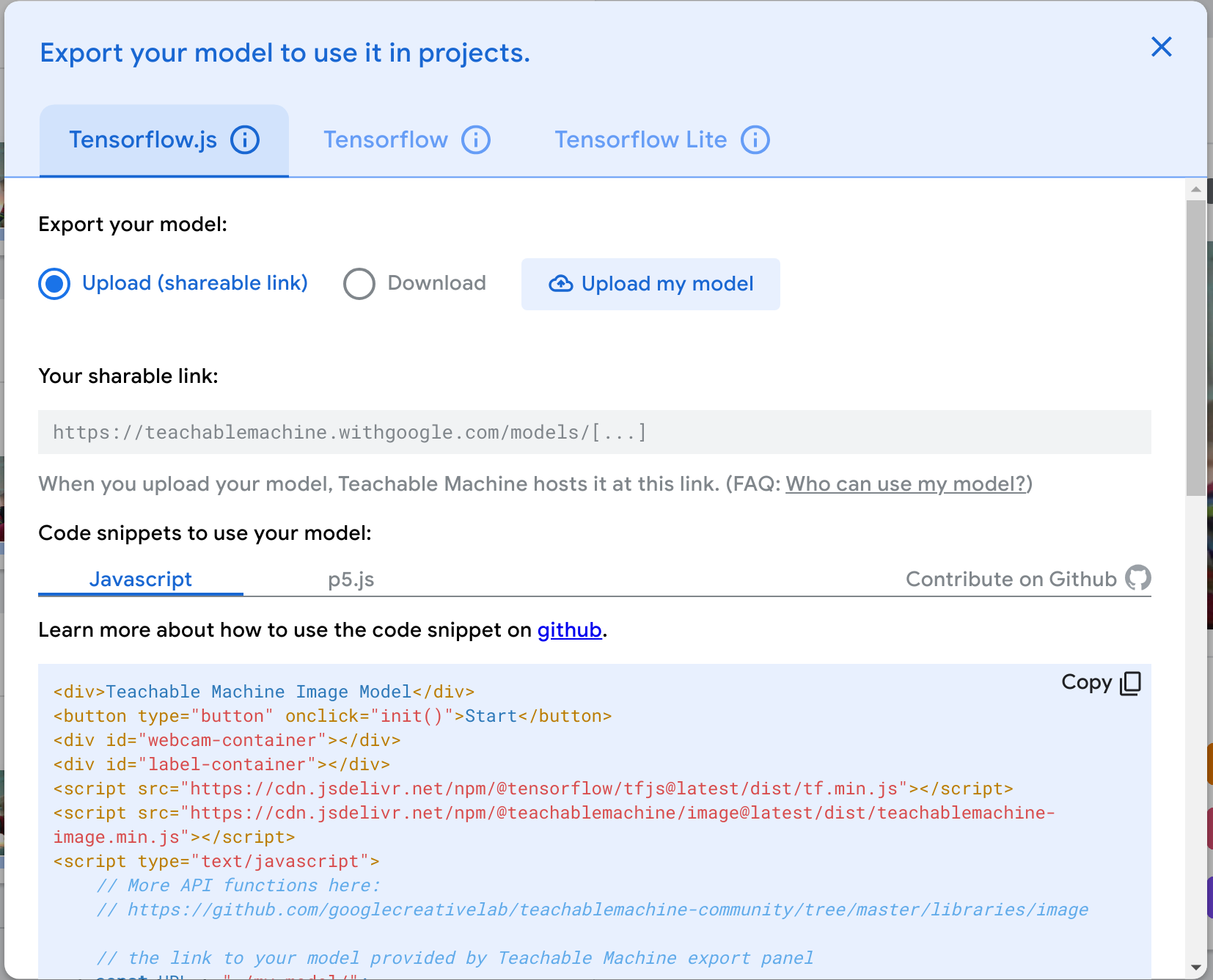
Task: Open the Javascript code snippet tab
Action: (141, 579)
